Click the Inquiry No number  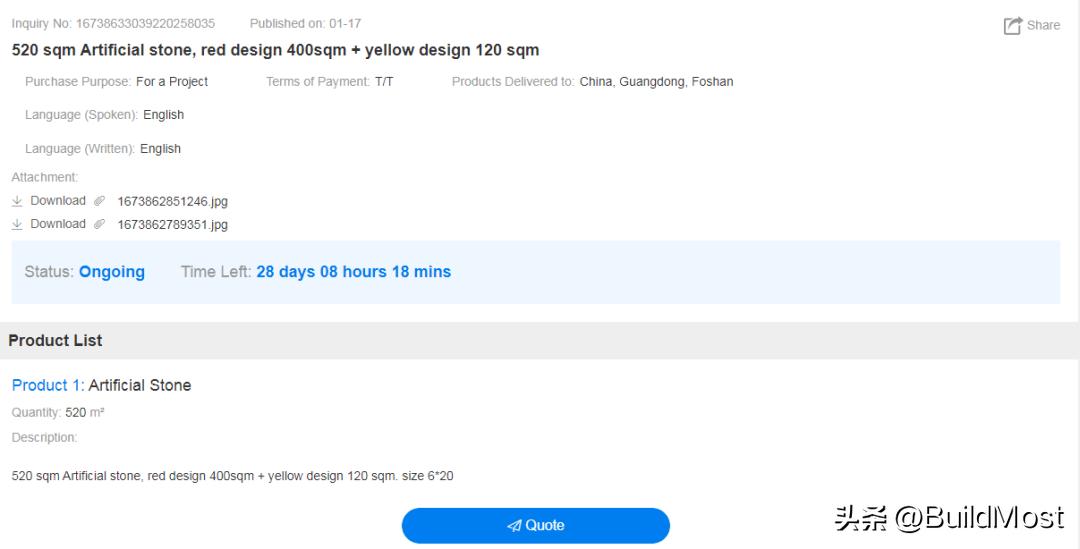click(145, 23)
